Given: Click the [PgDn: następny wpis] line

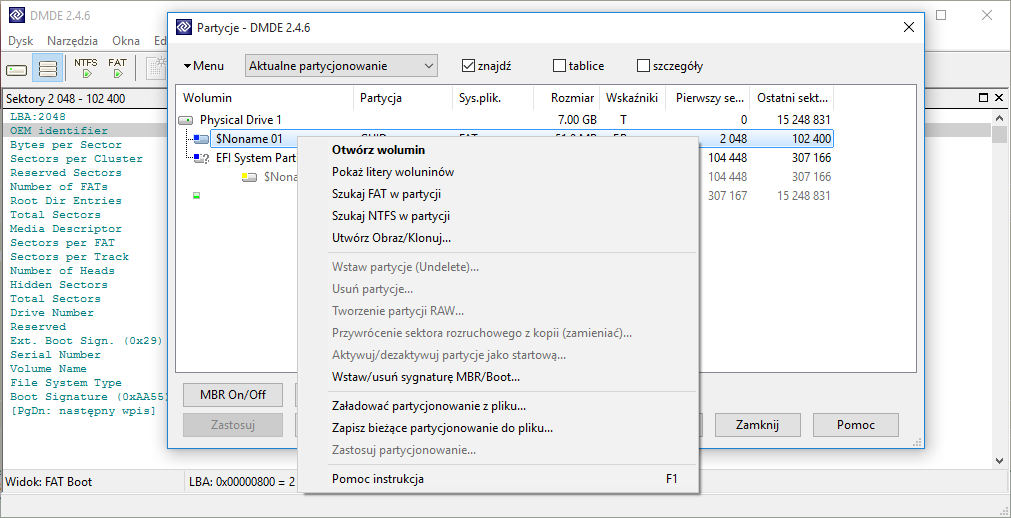Looking at the screenshot, I should pyautogui.click(x=83, y=411).
